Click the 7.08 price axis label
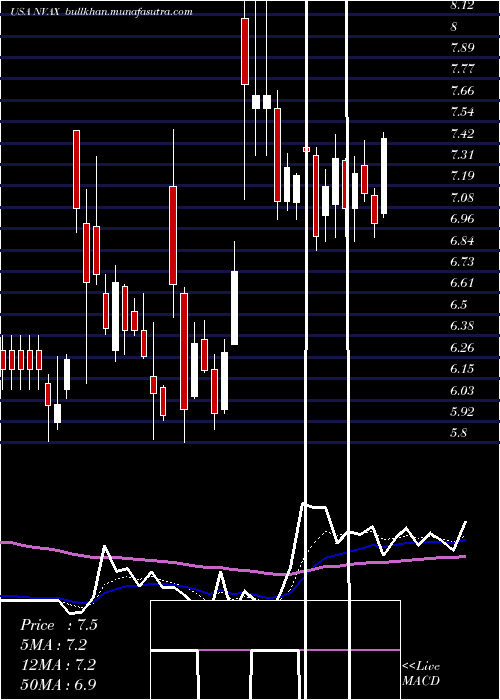 pyautogui.click(x=462, y=197)
